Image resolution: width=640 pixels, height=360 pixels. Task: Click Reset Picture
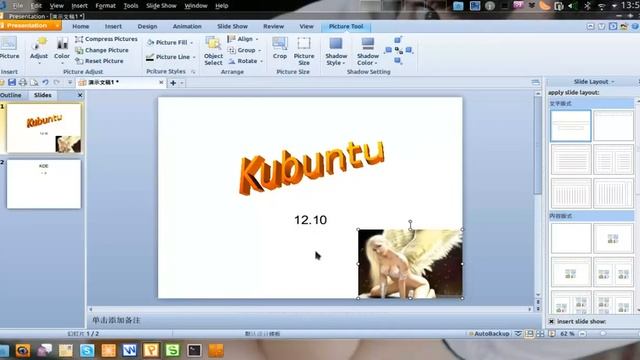coord(99,61)
